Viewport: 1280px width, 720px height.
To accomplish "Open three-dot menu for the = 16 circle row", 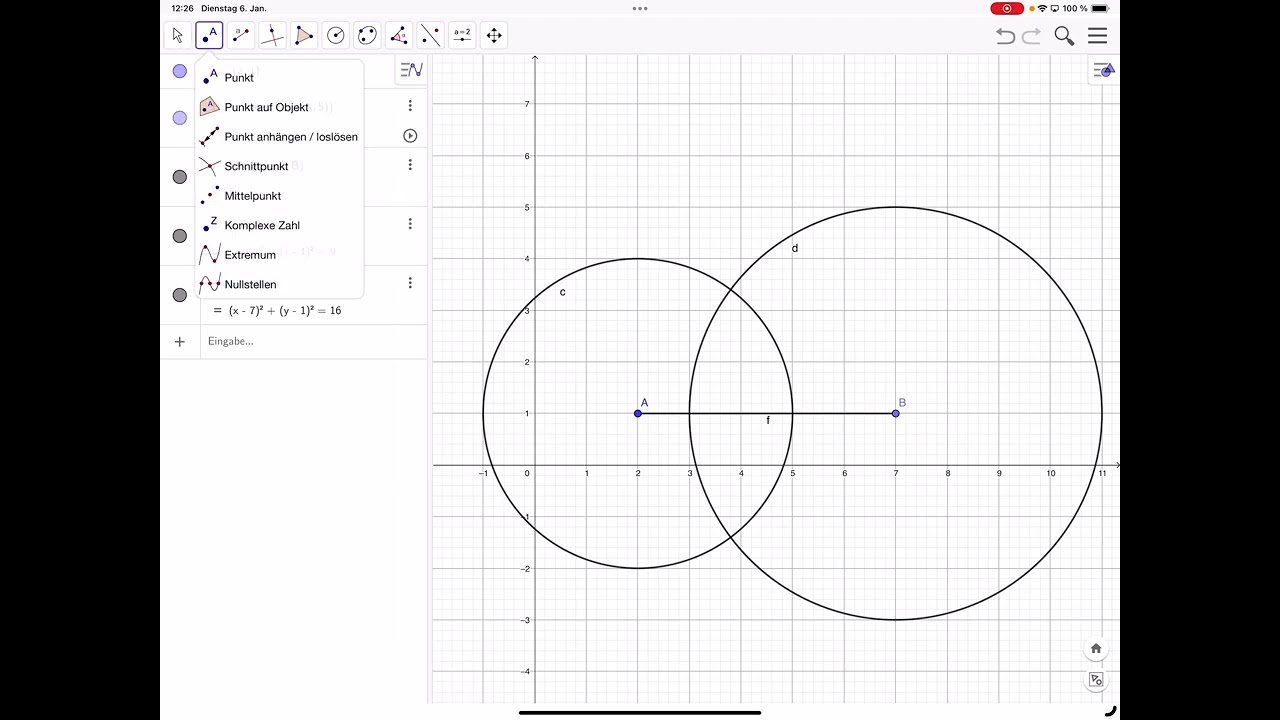I will pos(410,284).
